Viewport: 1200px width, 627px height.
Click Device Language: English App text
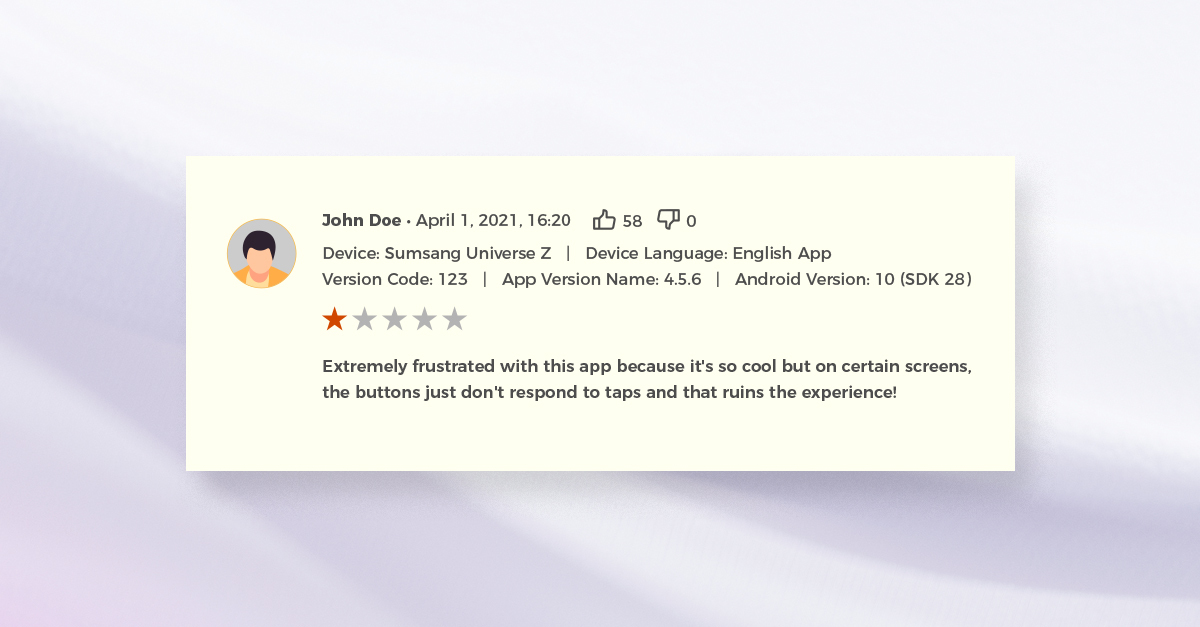pos(708,253)
